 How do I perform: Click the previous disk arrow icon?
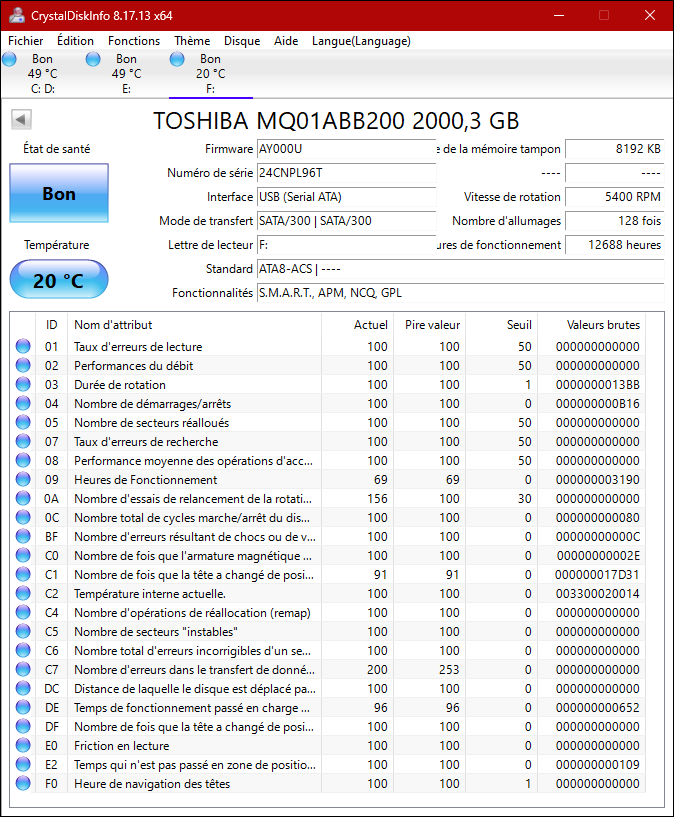click(x=21, y=120)
